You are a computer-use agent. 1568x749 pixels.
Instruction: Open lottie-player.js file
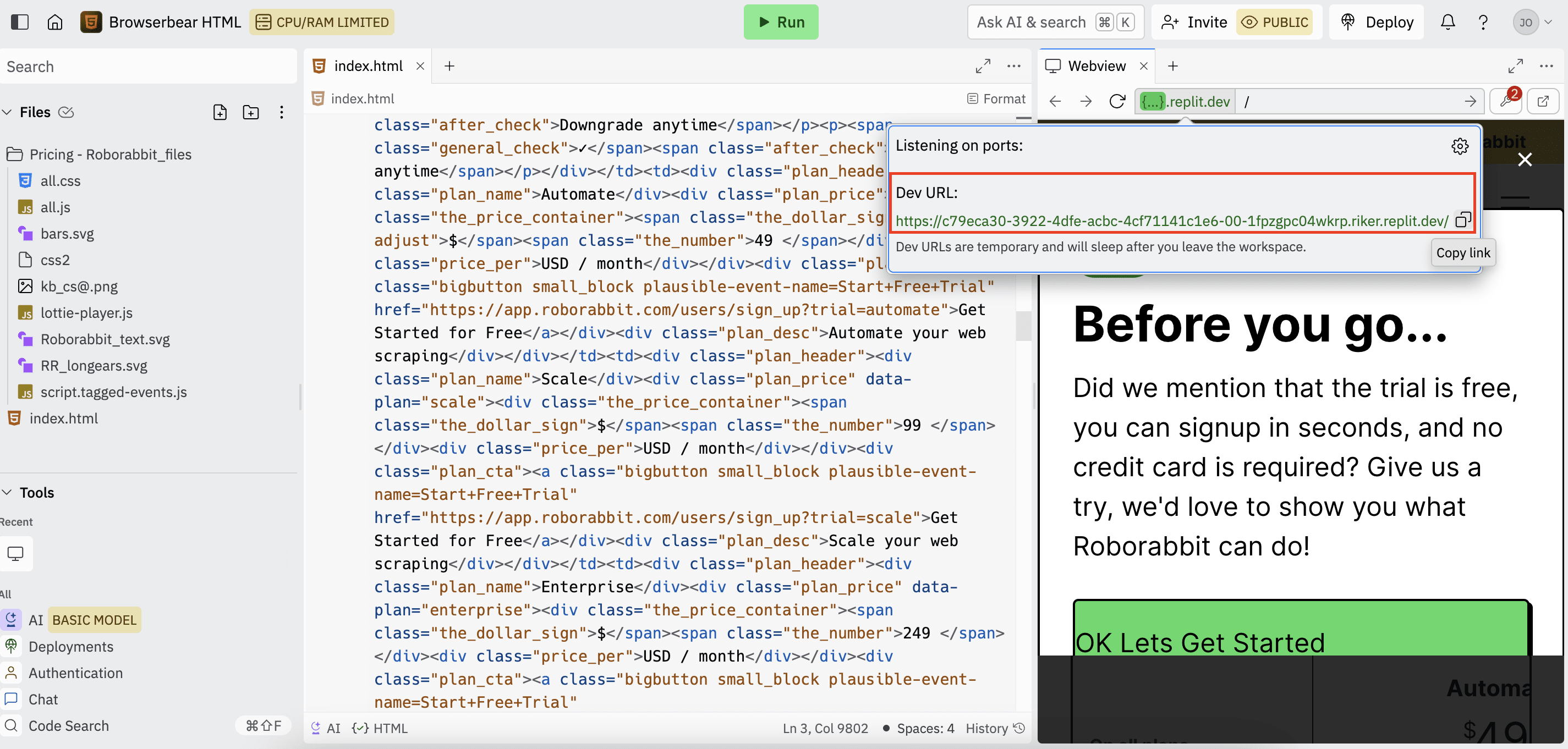coord(86,313)
